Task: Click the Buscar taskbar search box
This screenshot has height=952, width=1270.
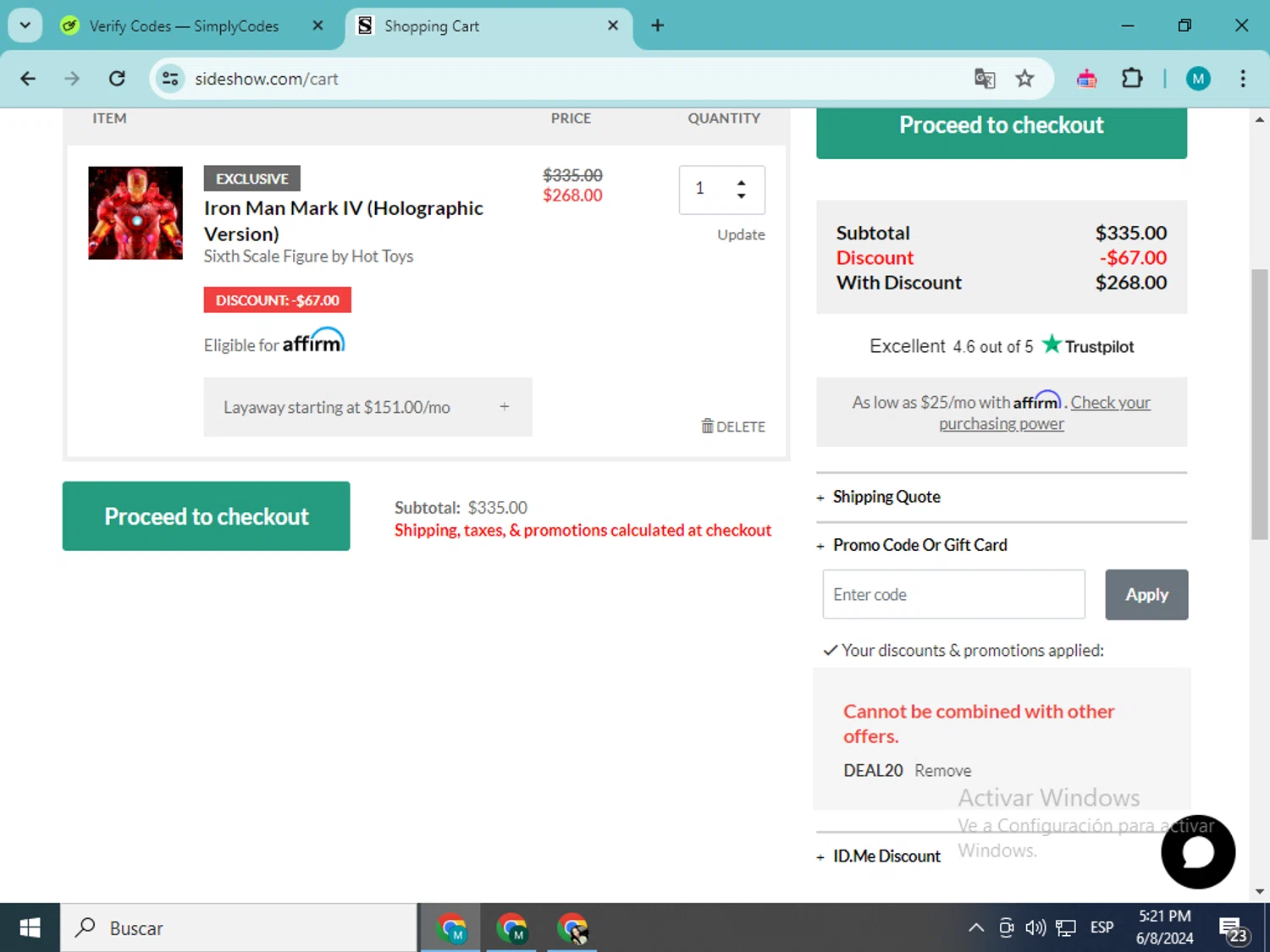Action: (239, 927)
